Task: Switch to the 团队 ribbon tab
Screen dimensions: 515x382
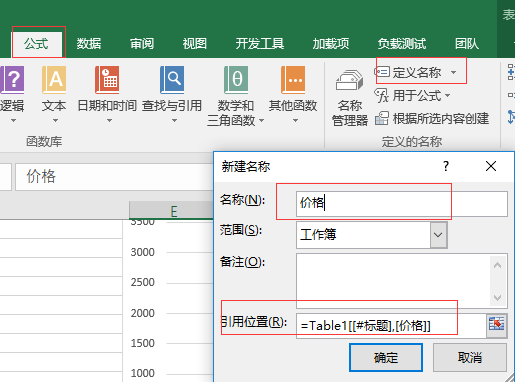Action: (x=467, y=44)
